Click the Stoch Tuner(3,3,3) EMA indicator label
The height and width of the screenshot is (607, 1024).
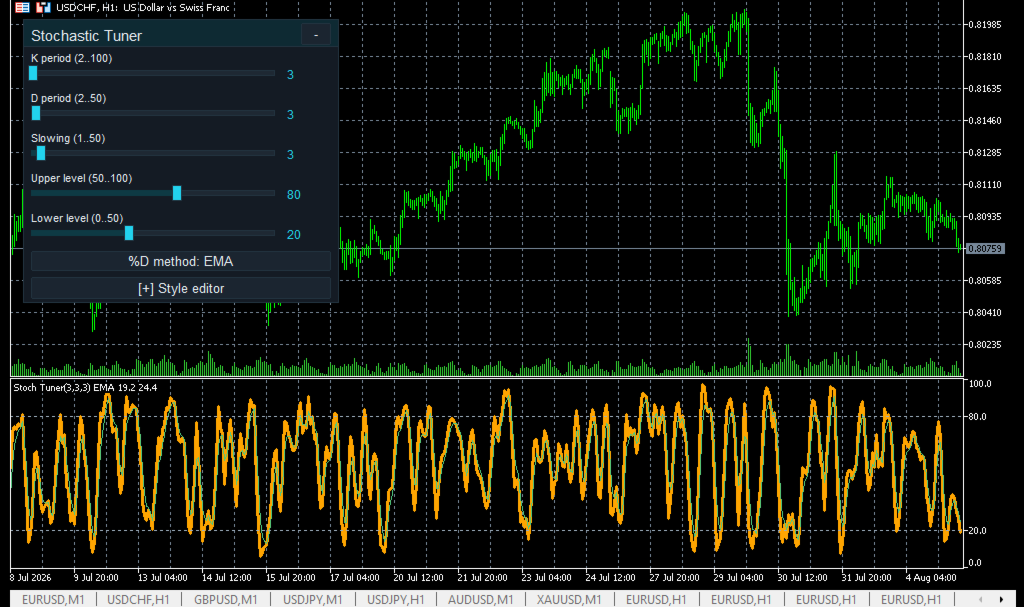(x=85, y=387)
